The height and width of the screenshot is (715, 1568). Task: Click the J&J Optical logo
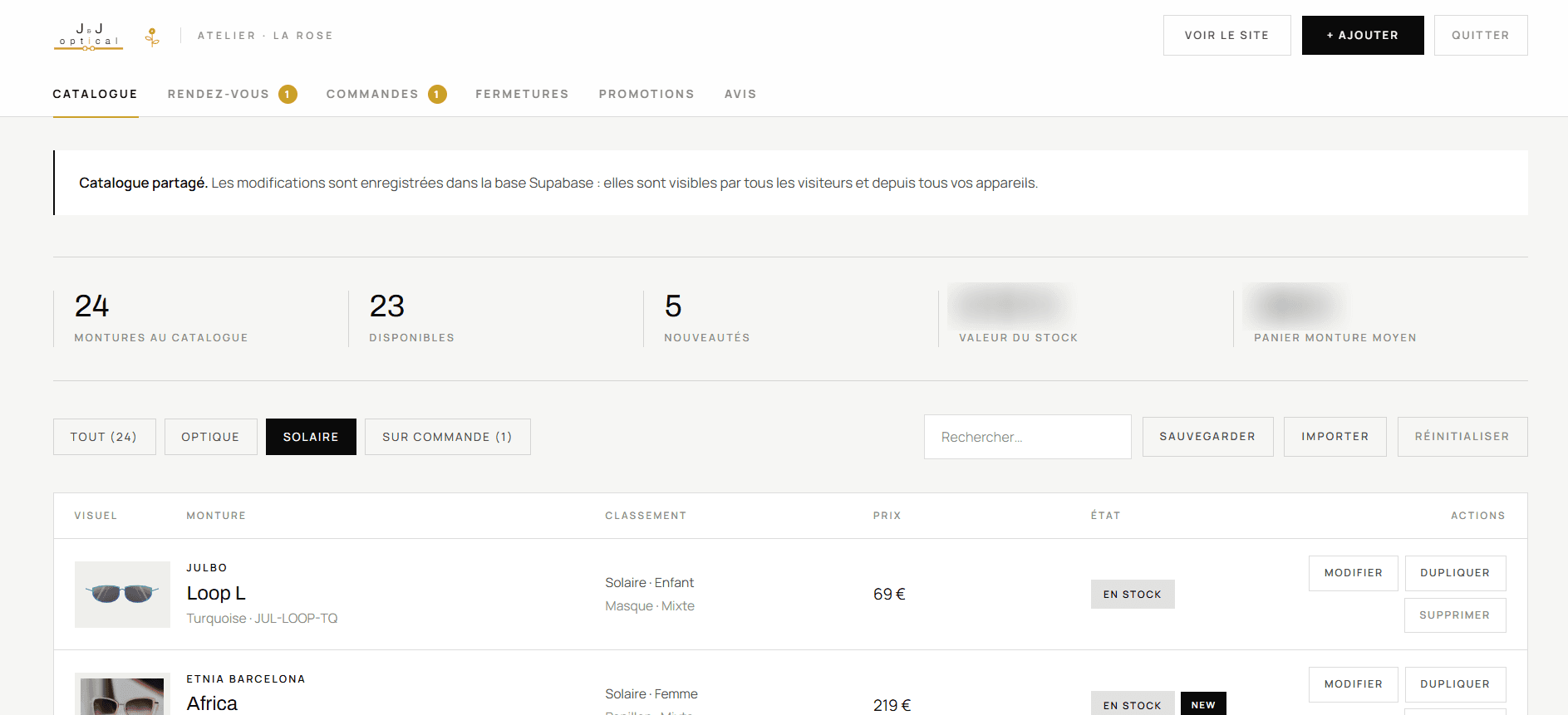[x=89, y=37]
